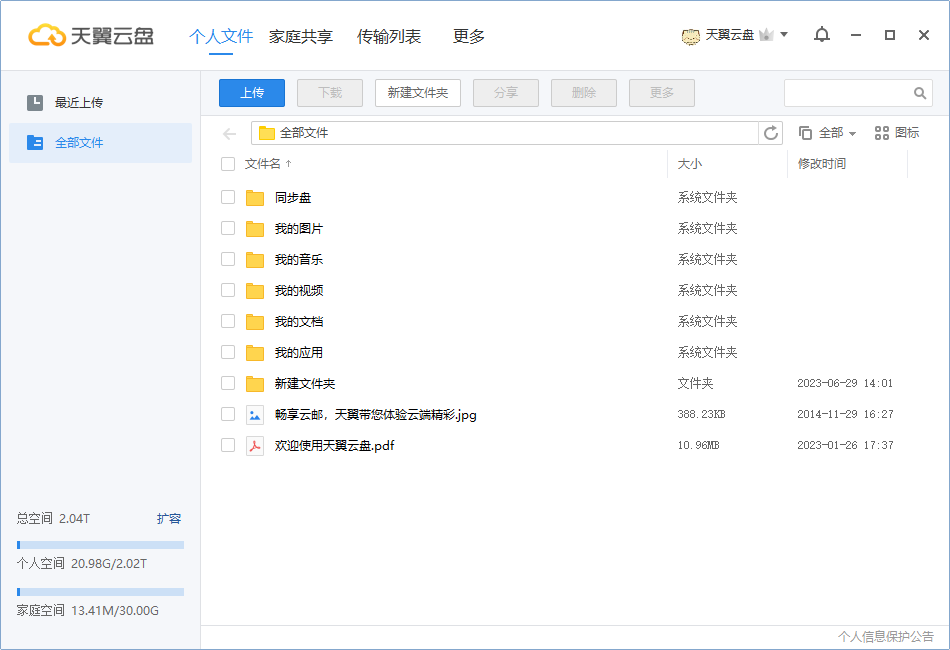This screenshot has width=950, height=650.
Task: Click the pdf file icon
Action: tap(255, 446)
